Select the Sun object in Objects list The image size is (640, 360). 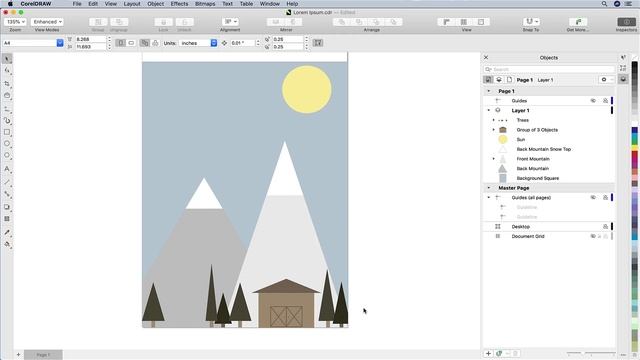click(x=521, y=140)
